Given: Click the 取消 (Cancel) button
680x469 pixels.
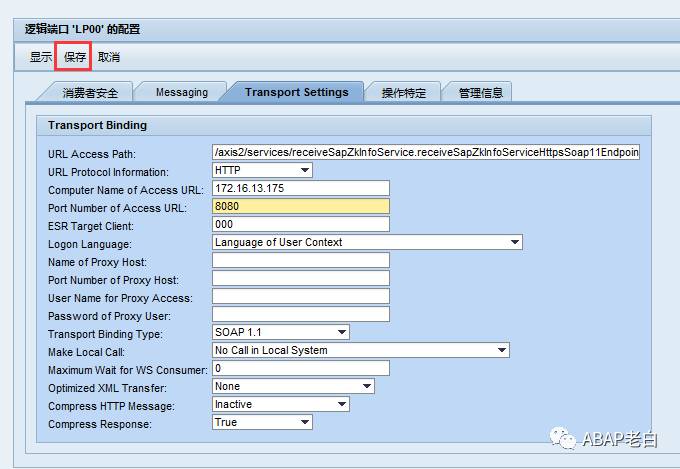Looking at the screenshot, I should tap(109, 57).
